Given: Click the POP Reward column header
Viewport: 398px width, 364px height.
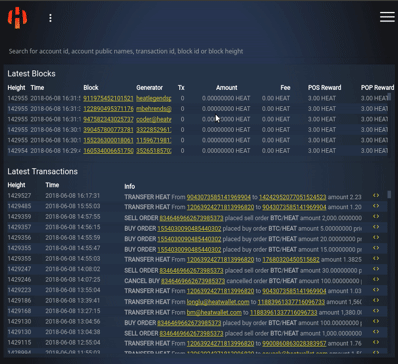Looking at the screenshot, I should (x=377, y=88).
